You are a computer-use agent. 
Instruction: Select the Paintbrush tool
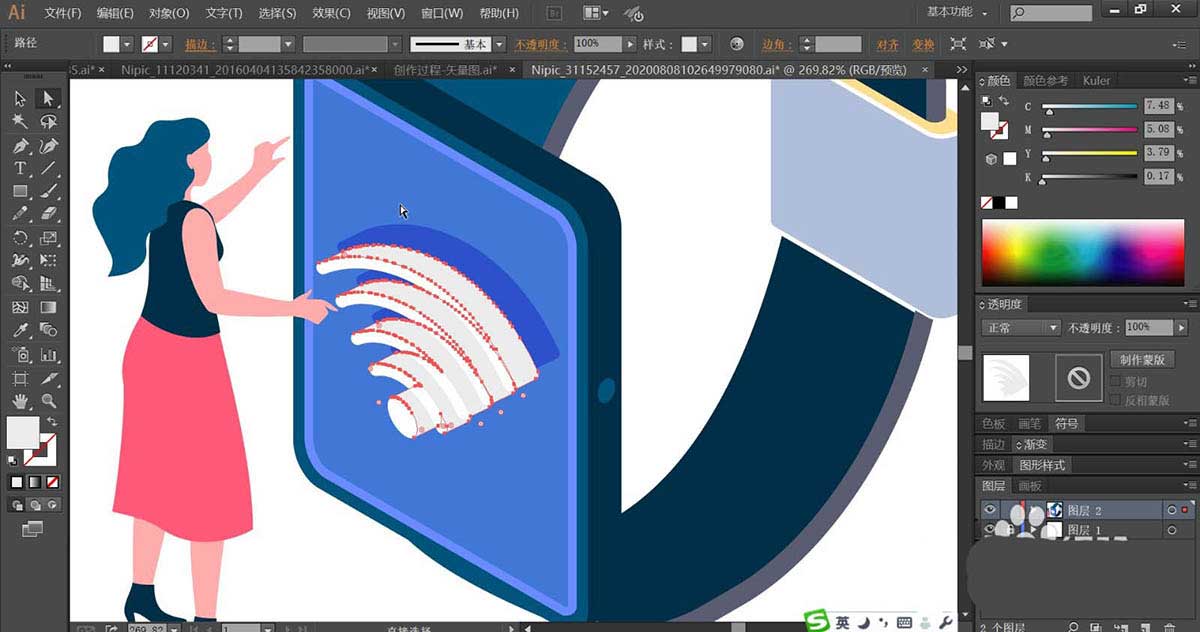pyautogui.click(x=48, y=192)
